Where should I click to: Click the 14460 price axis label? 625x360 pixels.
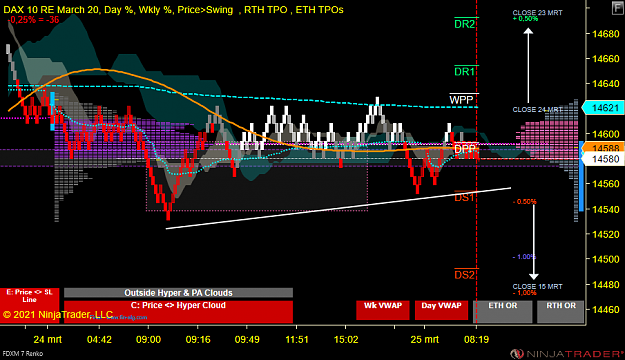coord(606,310)
